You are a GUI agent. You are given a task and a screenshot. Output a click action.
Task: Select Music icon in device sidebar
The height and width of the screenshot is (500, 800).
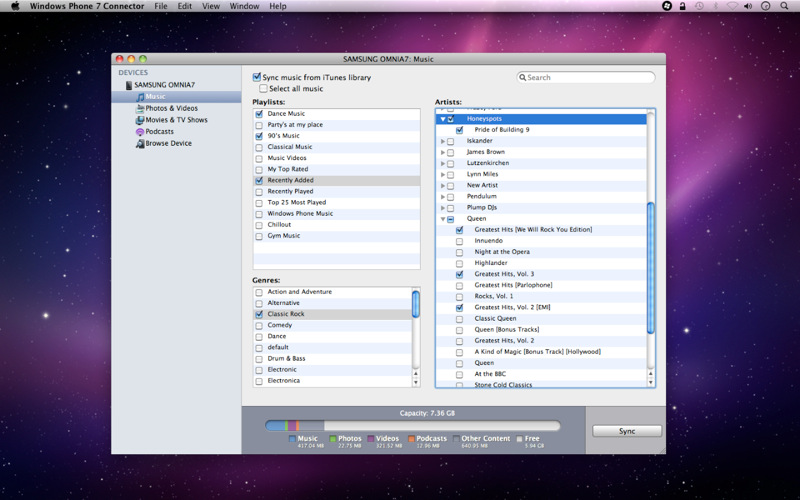pyautogui.click(x=140, y=97)
